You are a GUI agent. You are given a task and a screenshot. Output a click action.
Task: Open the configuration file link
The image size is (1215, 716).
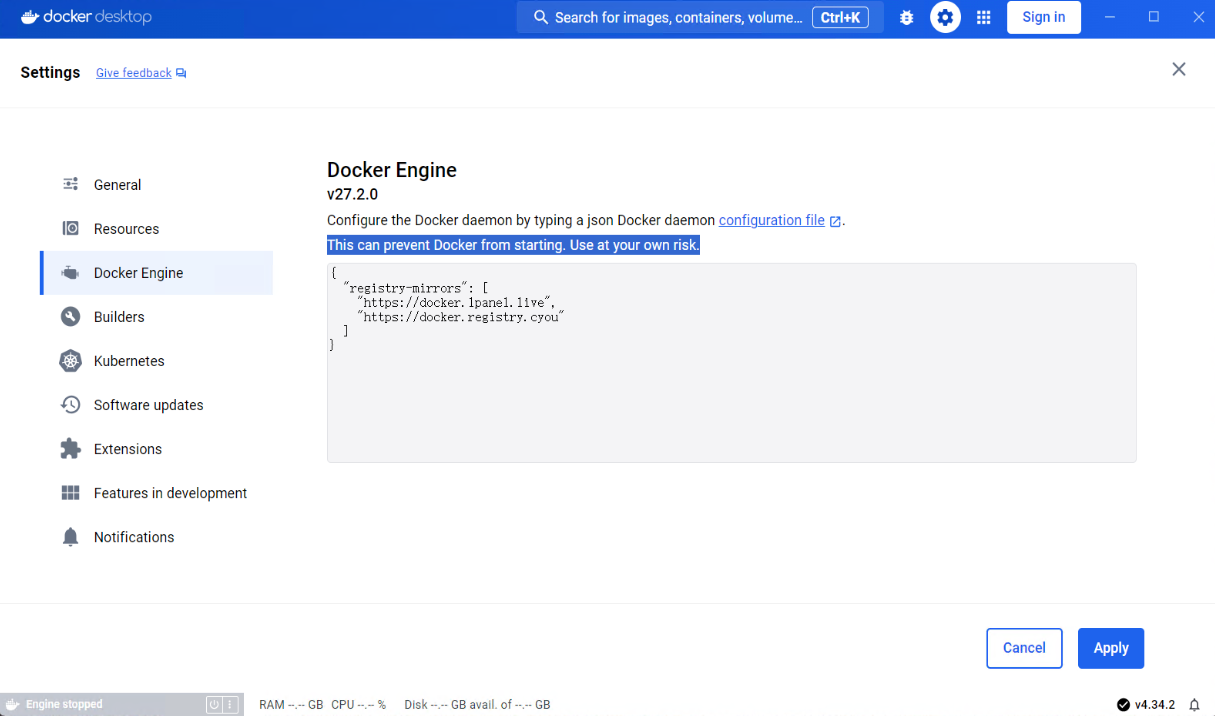pos(771,220)
